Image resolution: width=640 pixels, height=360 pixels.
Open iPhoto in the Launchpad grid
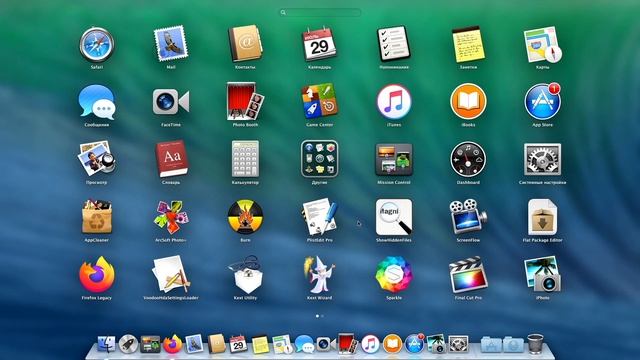point(542,274)
